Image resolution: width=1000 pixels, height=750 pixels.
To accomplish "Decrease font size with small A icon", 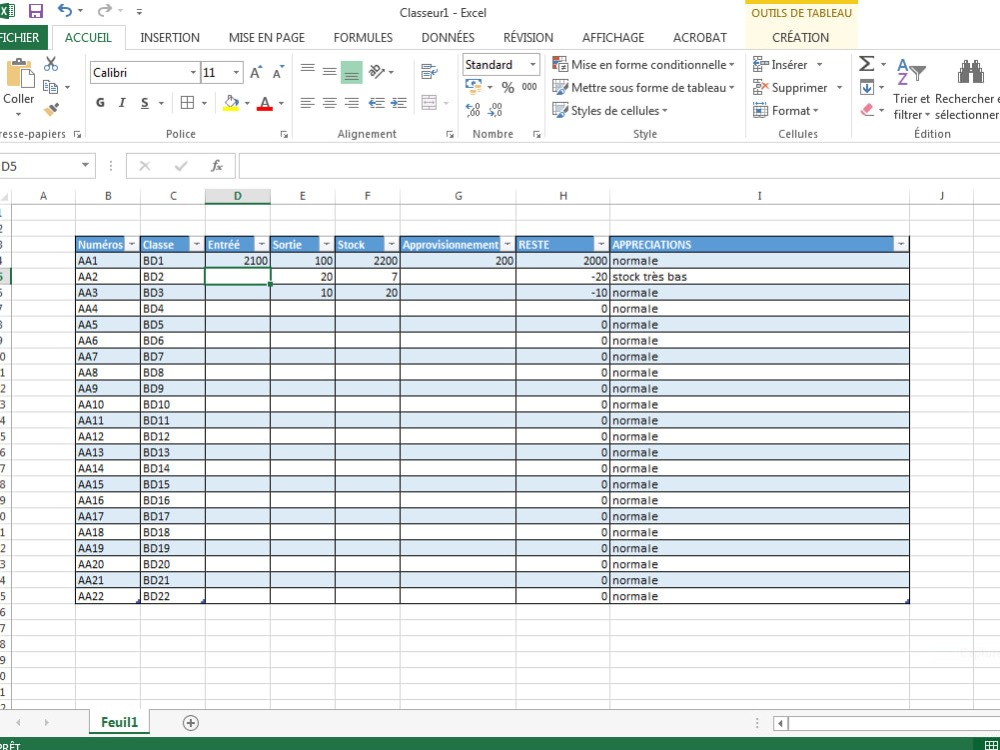I will pyautogui.click(x=277, y=73).
